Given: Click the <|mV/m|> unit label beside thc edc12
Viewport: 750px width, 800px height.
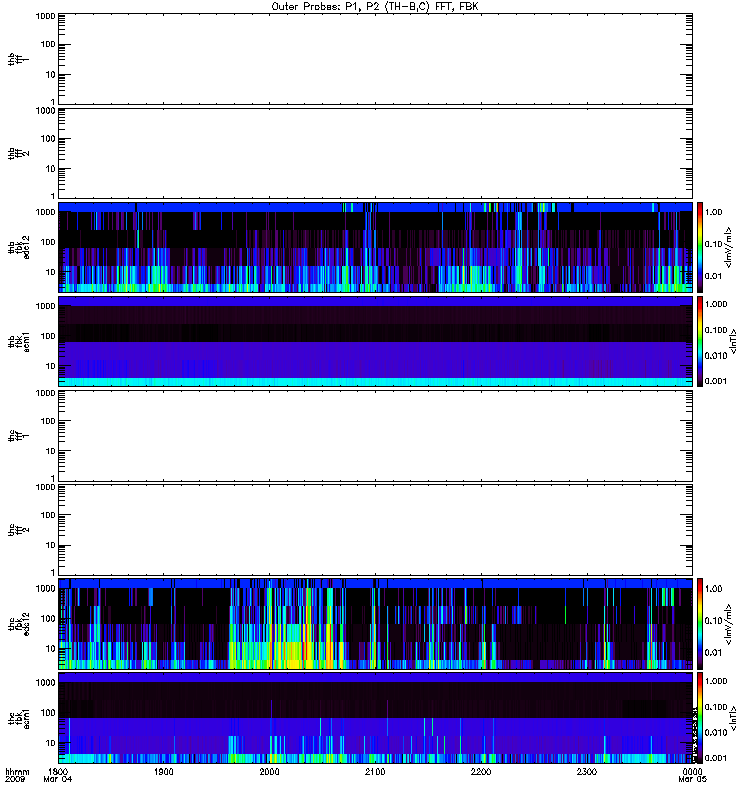Looking at the screenshot, I should pyautogui.click(x=729, y=623).
